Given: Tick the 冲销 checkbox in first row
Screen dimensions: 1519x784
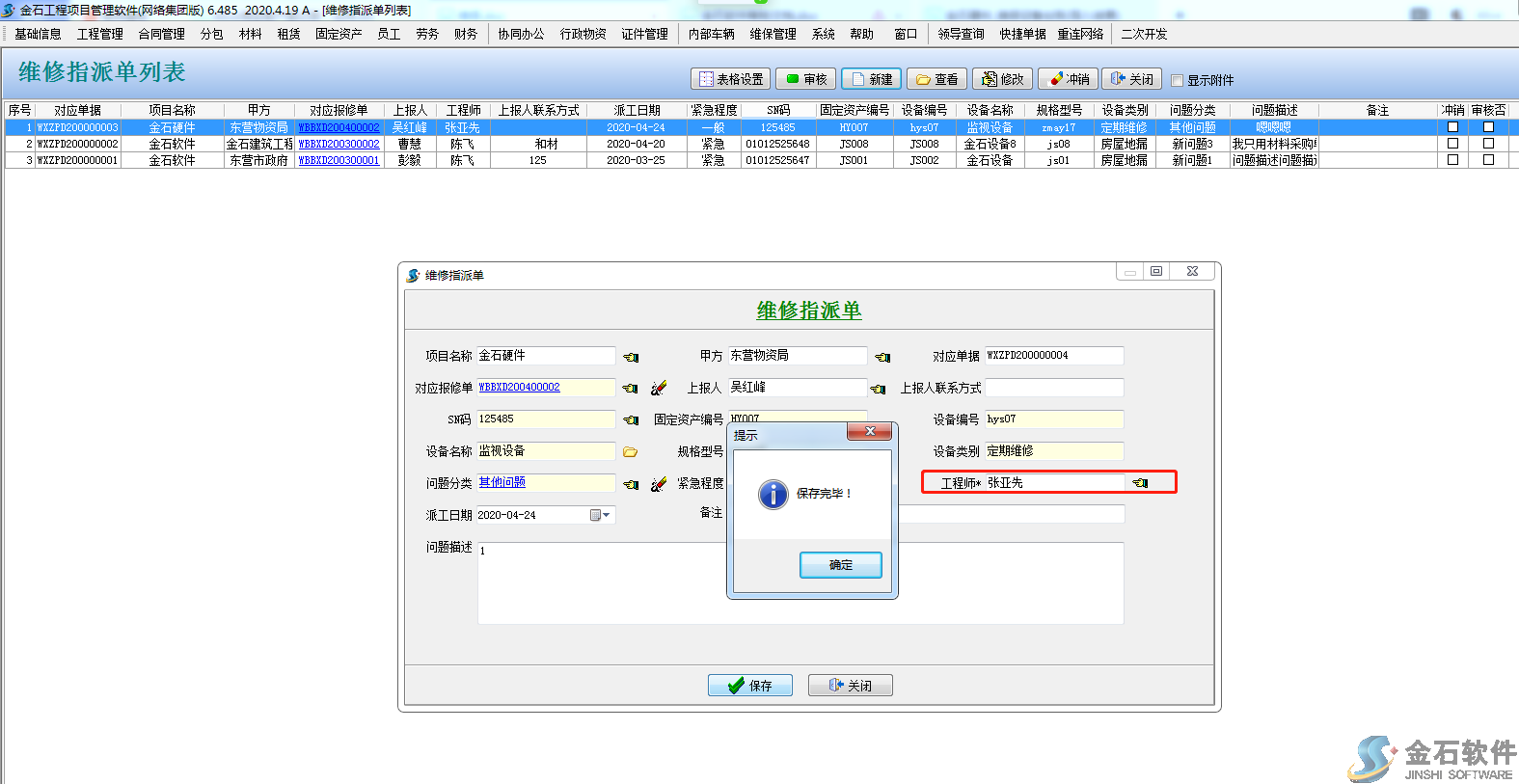Looking at the screenshot, I should click(x=1452, y=127).
